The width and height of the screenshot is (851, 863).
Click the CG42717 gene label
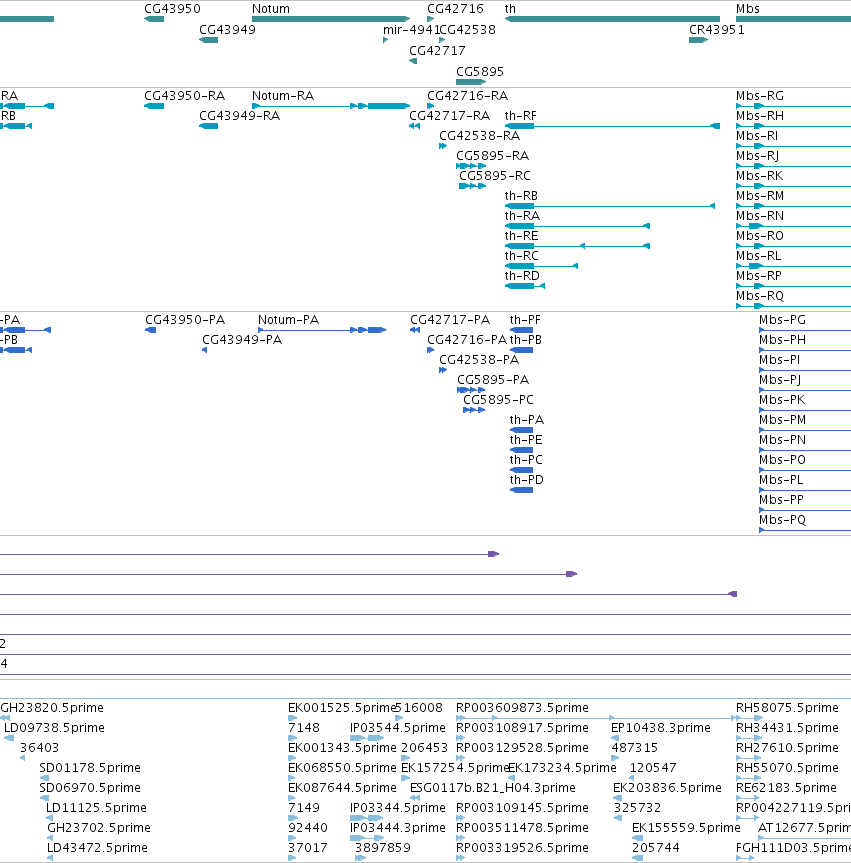click(437, 51)
